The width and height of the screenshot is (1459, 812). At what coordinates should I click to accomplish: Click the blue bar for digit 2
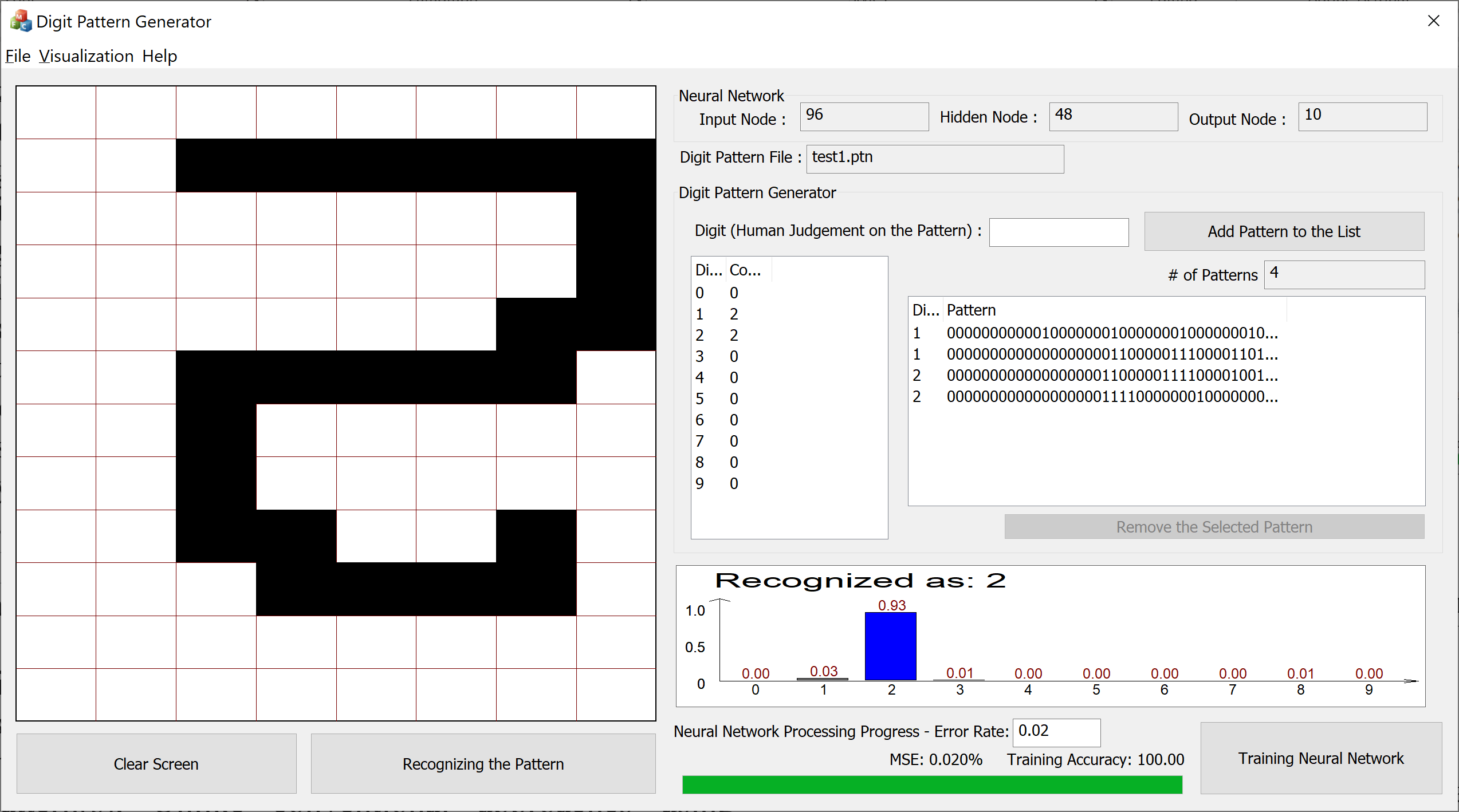(890, 646)
